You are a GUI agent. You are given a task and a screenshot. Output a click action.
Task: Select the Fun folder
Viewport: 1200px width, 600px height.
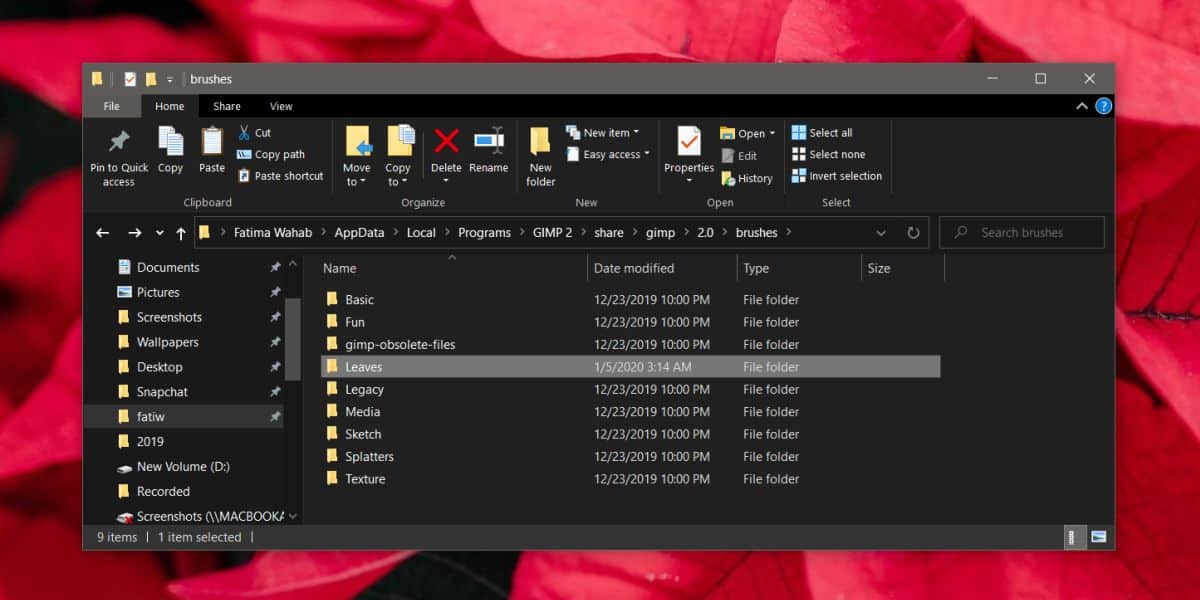tap(630, 322)
